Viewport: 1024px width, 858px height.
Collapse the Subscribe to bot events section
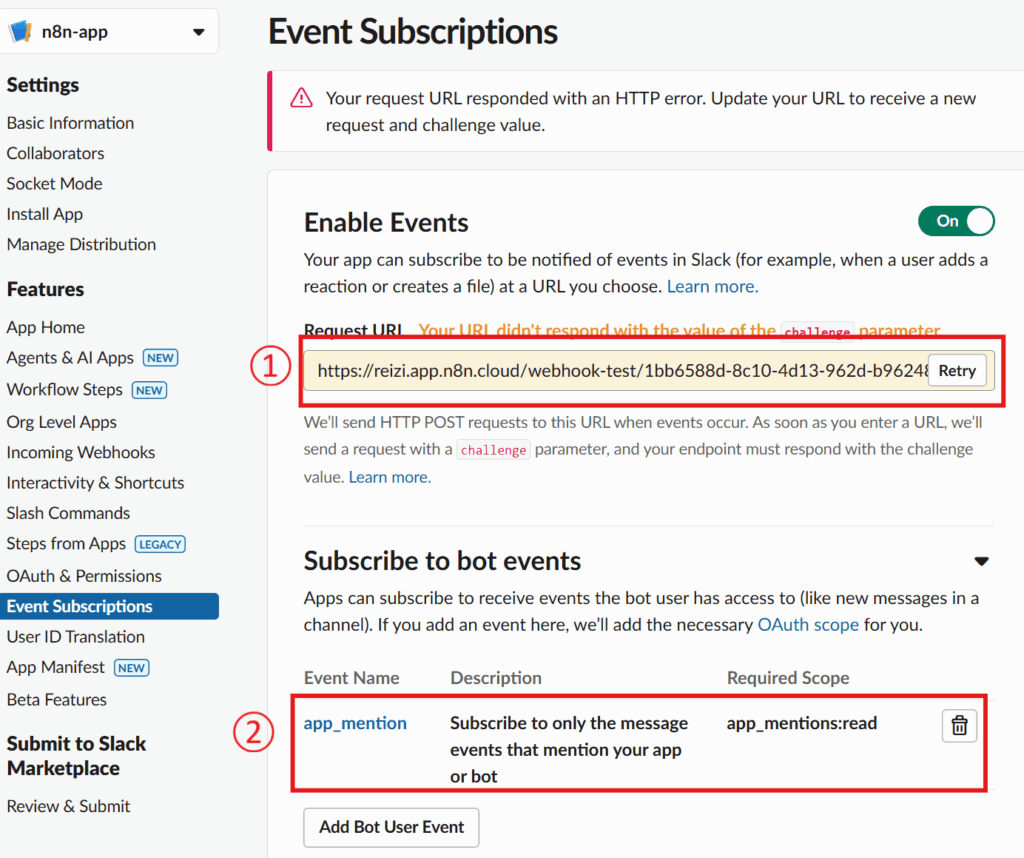click(x=981, y=561)
